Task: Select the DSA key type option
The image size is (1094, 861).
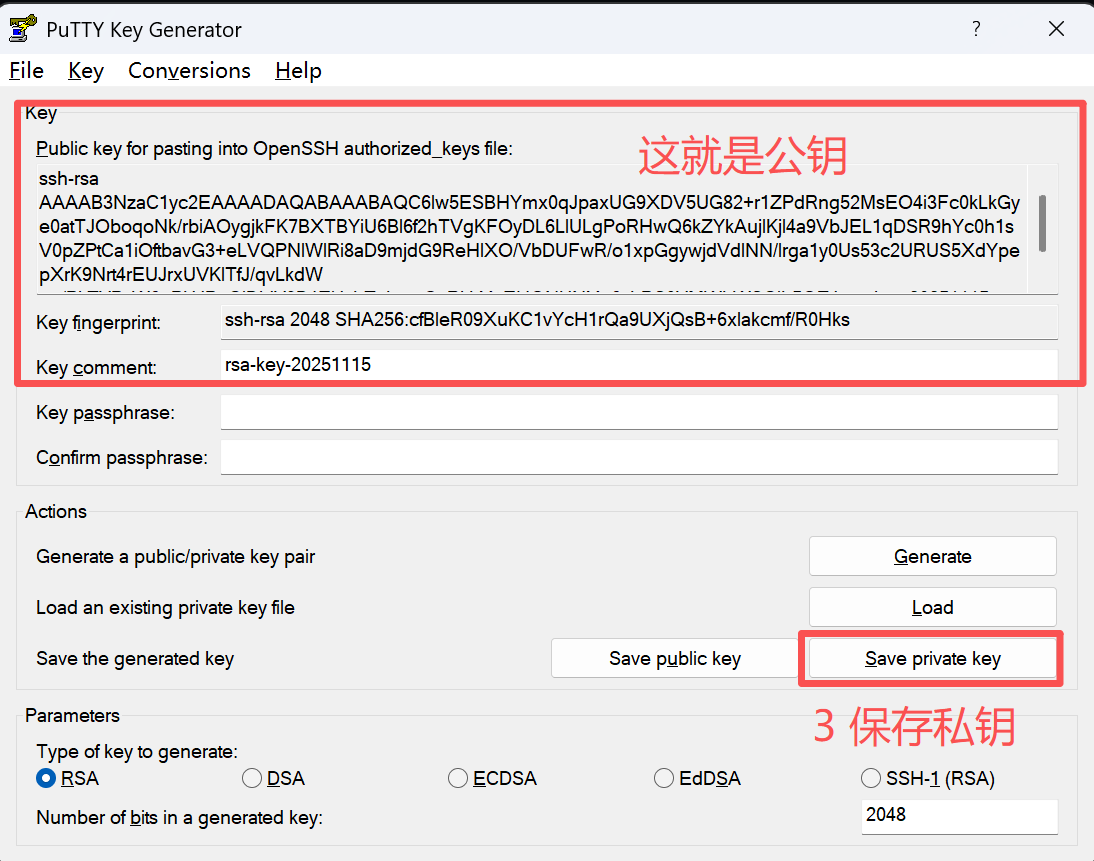Action: point(252,778)
